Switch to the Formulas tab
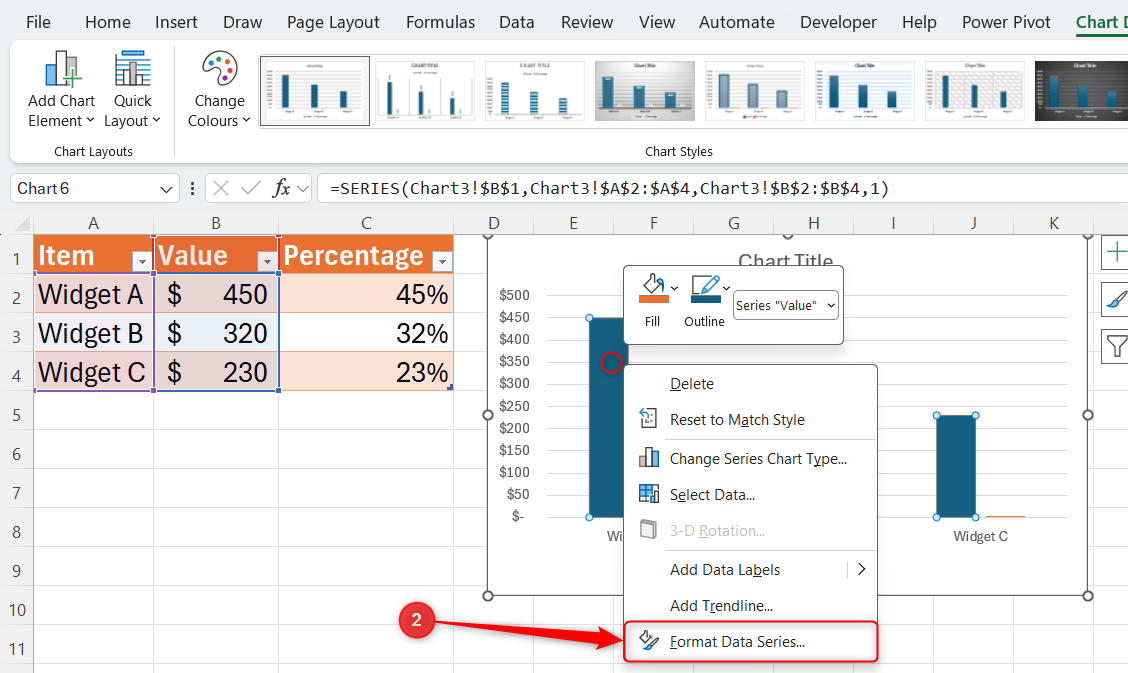This screenshot has width=1128, height=673. click(440, 22)
